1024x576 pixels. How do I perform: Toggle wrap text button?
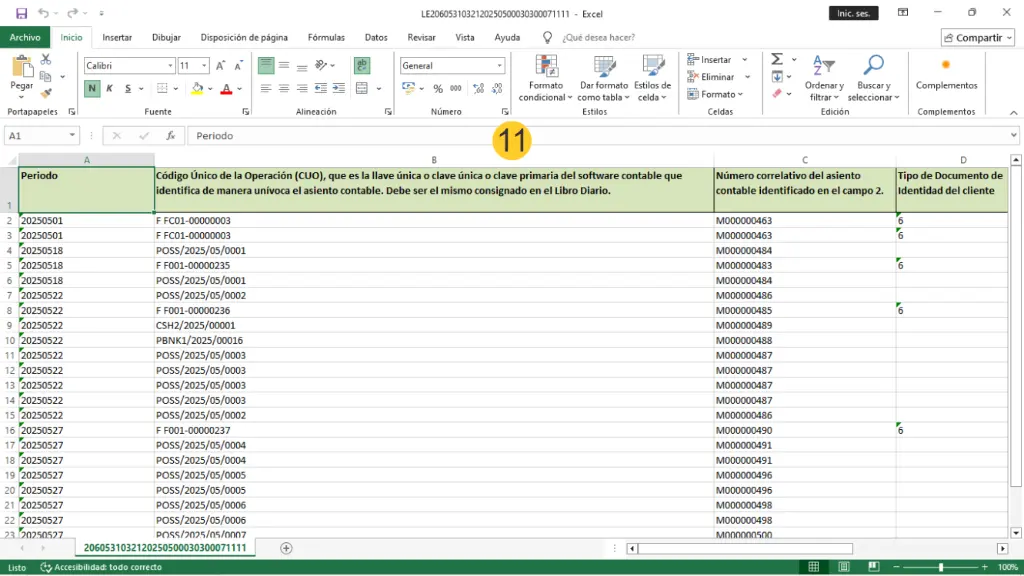click(361, 65)
